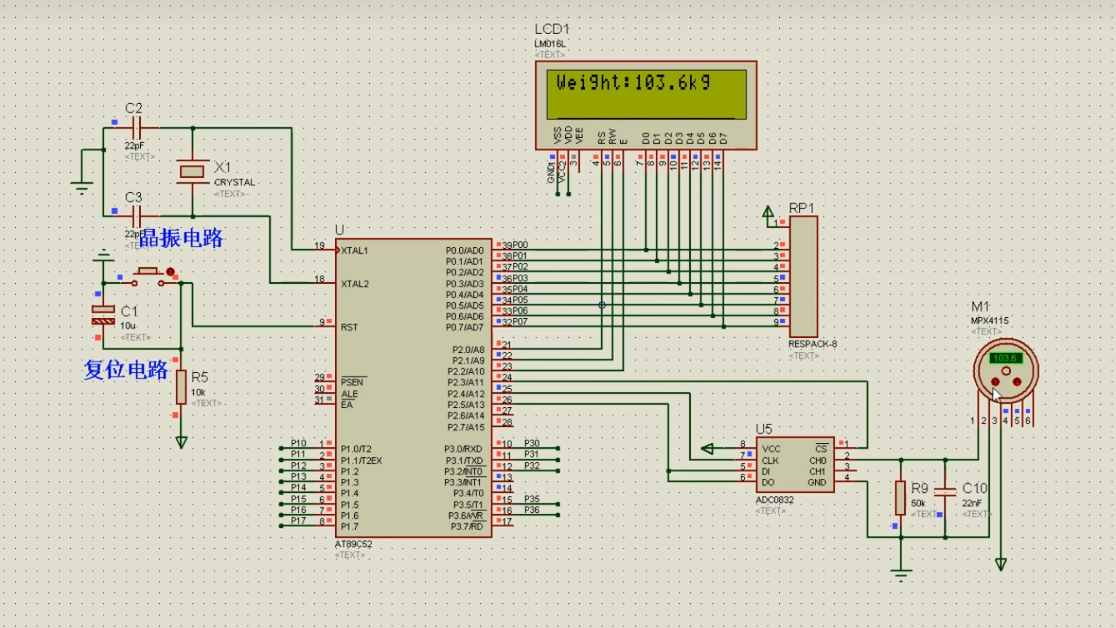Select the C1 electrolytic capacitor symbol
Screen dimensions: 1116x628
tap(103, 315)
